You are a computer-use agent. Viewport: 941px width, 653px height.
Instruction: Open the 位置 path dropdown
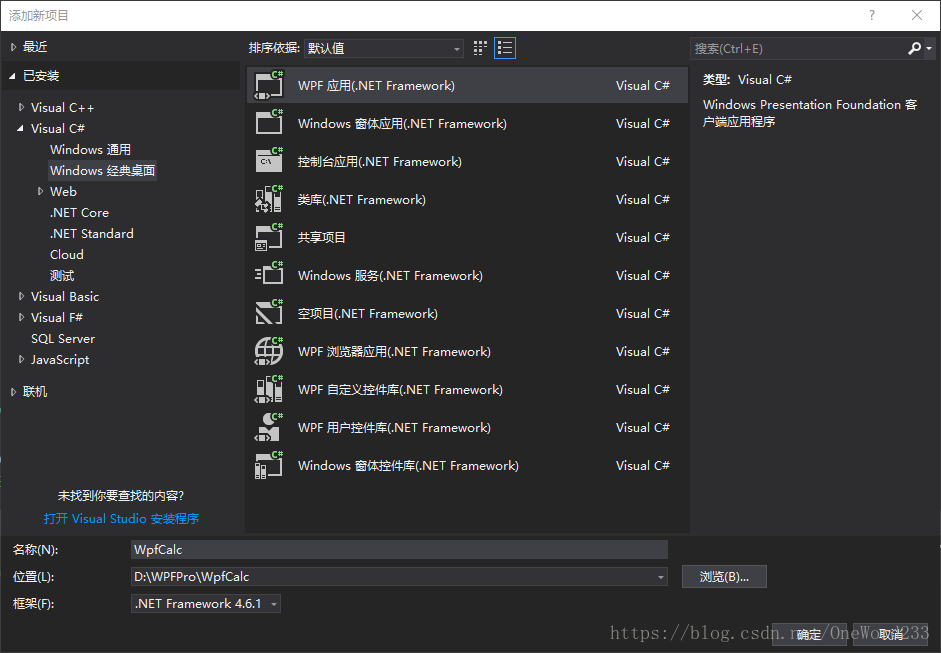(x=661, y=577)
